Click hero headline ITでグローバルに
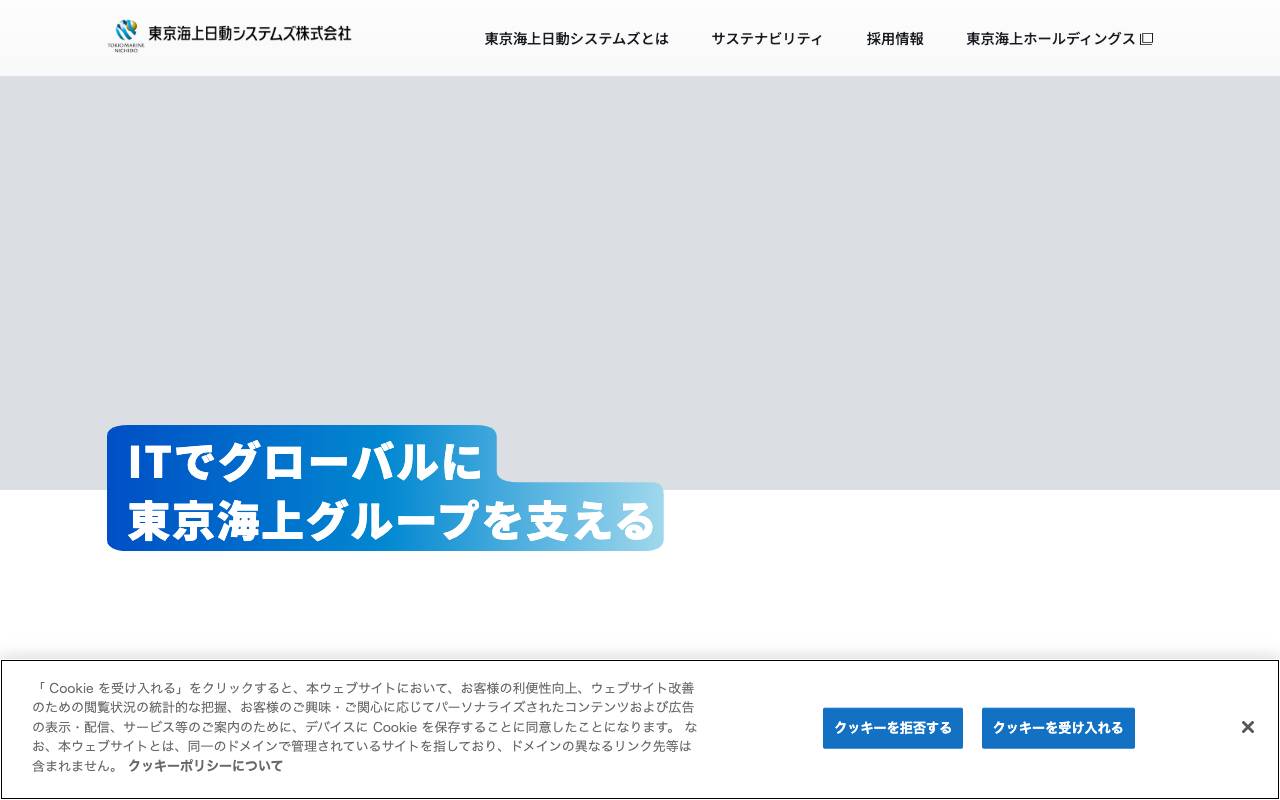This screenshot has height=800, width=1280. pyautogui.click(x=305, y=461)
